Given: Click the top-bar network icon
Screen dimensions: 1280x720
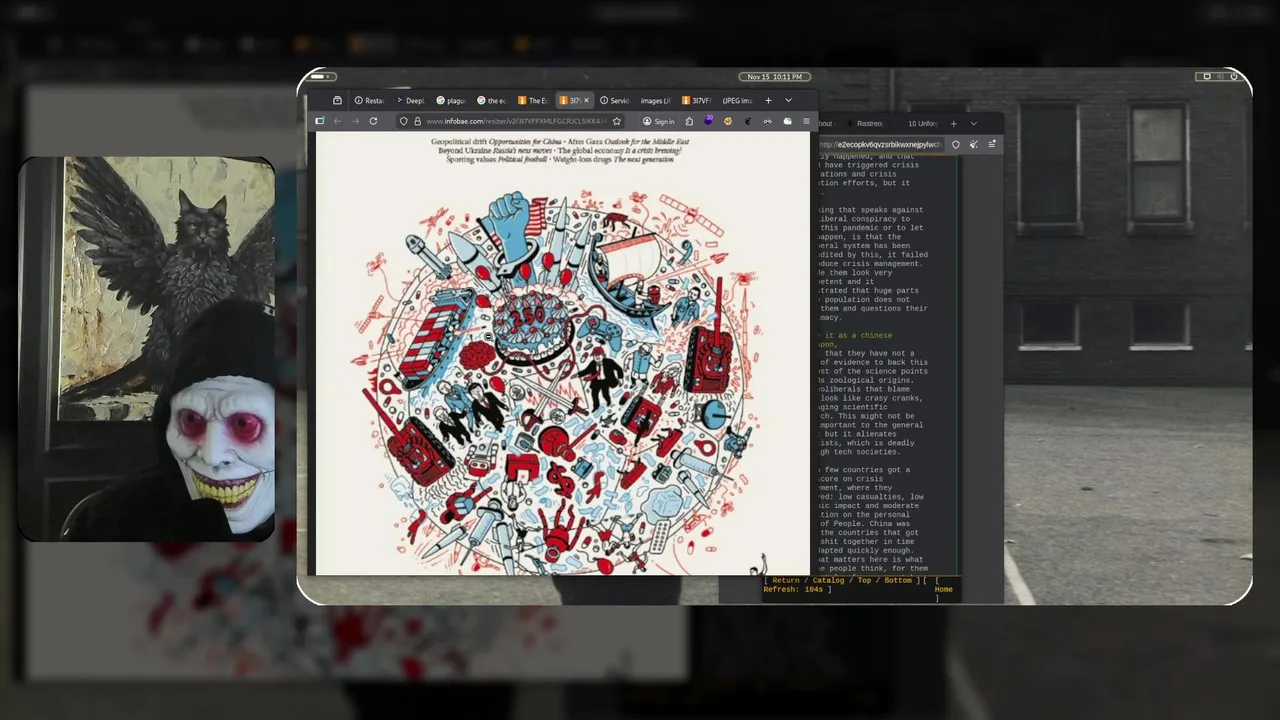Looking at the screenshot, I should pos(1207,76).
